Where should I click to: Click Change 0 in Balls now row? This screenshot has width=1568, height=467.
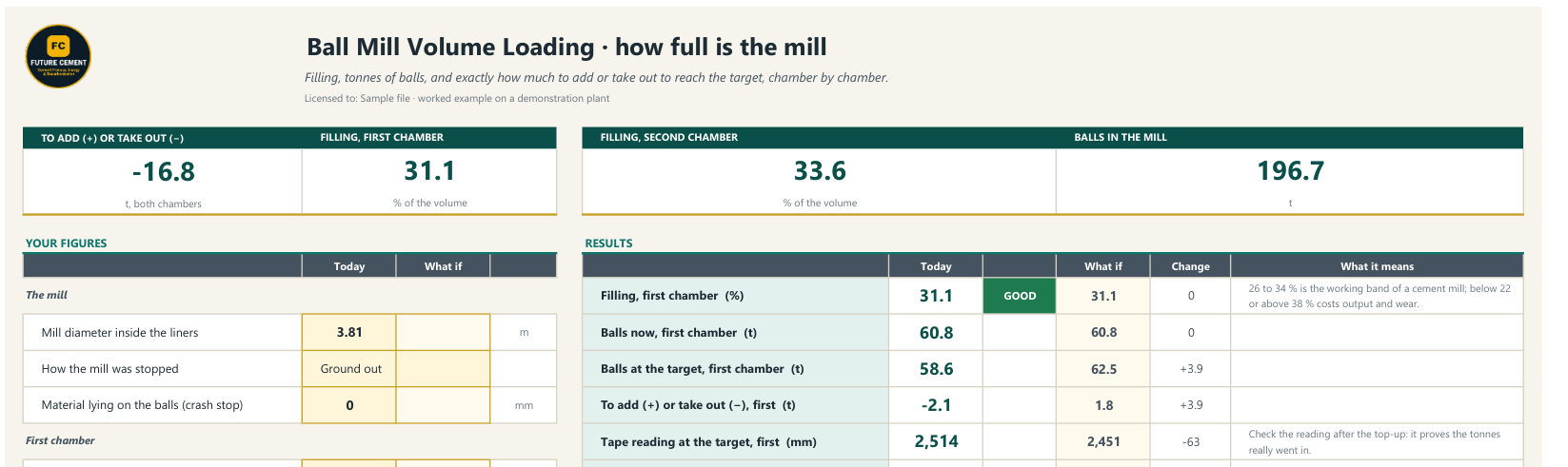point(1190,333)
